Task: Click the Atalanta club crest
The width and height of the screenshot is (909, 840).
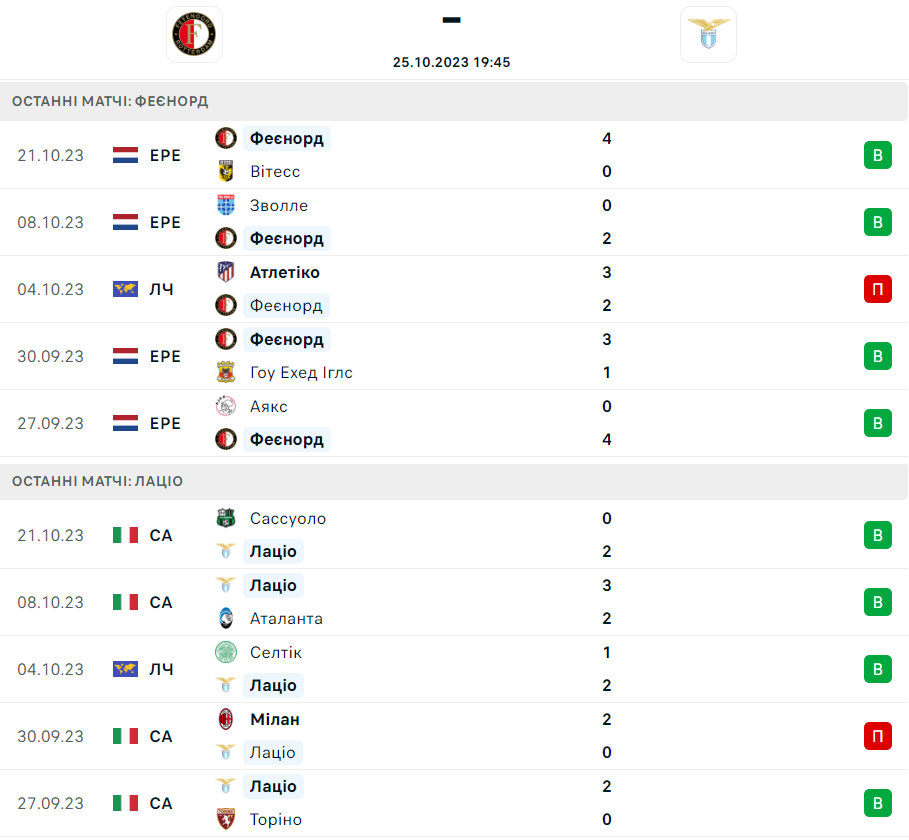Action: [226, 619]
